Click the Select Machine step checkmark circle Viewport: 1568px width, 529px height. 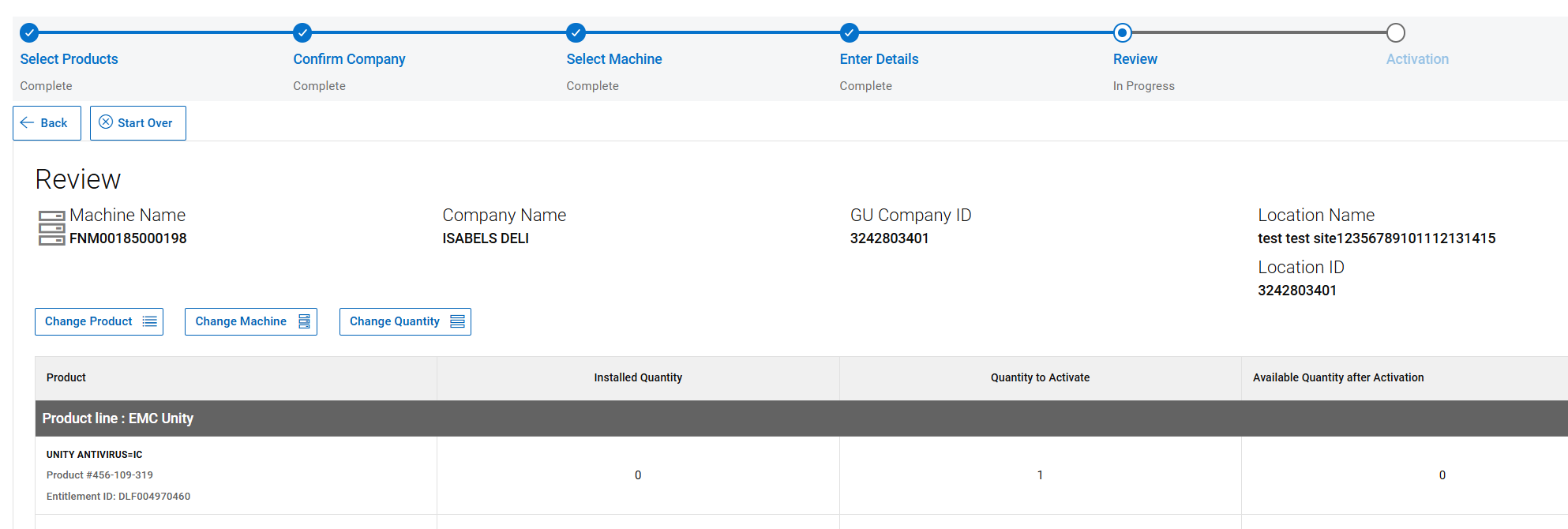pyautogui.click(x=576, y=32)
